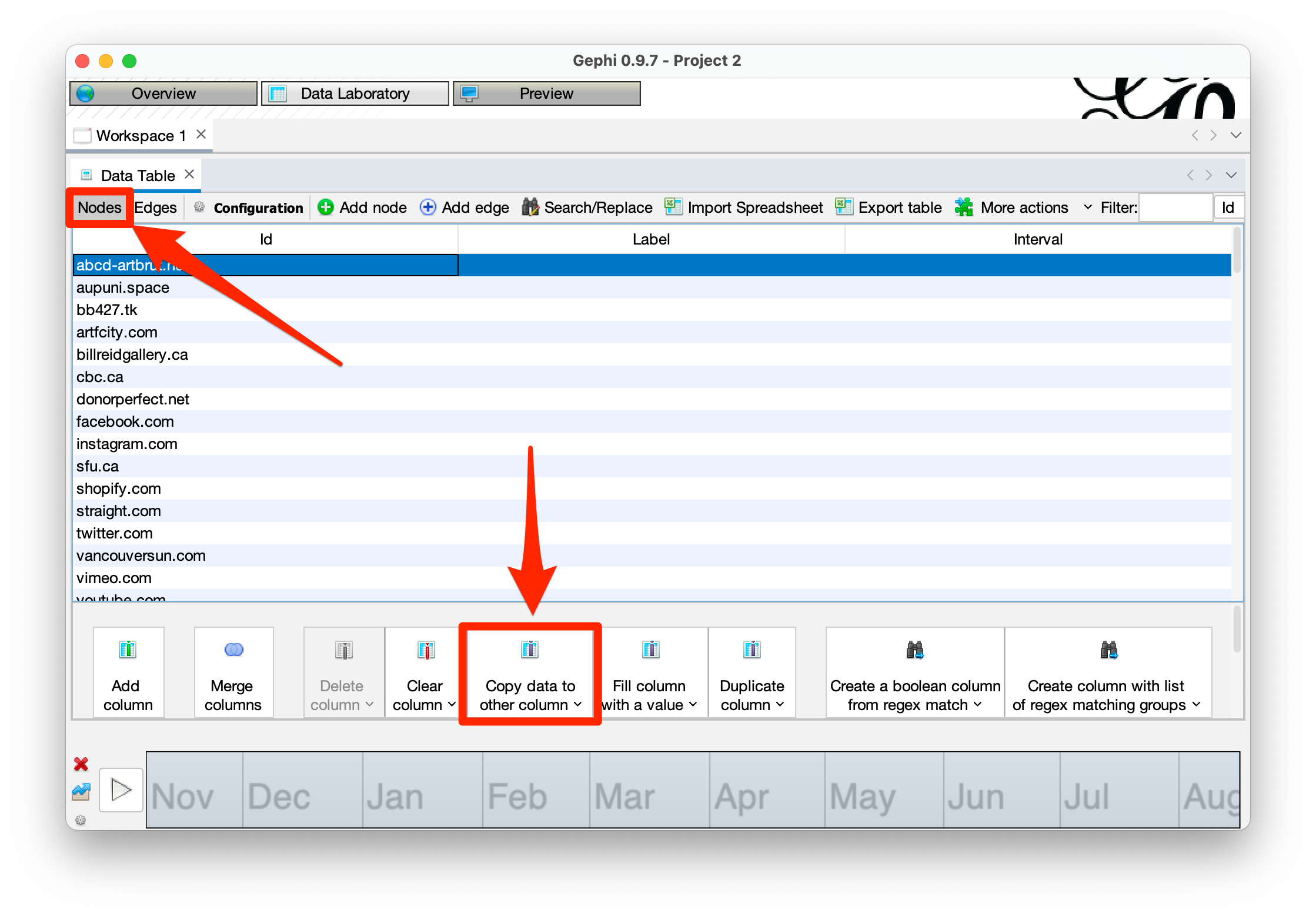The image size is (1316, 917).
Task: Select the Workspace 1 tab
Action: tap(141, 136)
